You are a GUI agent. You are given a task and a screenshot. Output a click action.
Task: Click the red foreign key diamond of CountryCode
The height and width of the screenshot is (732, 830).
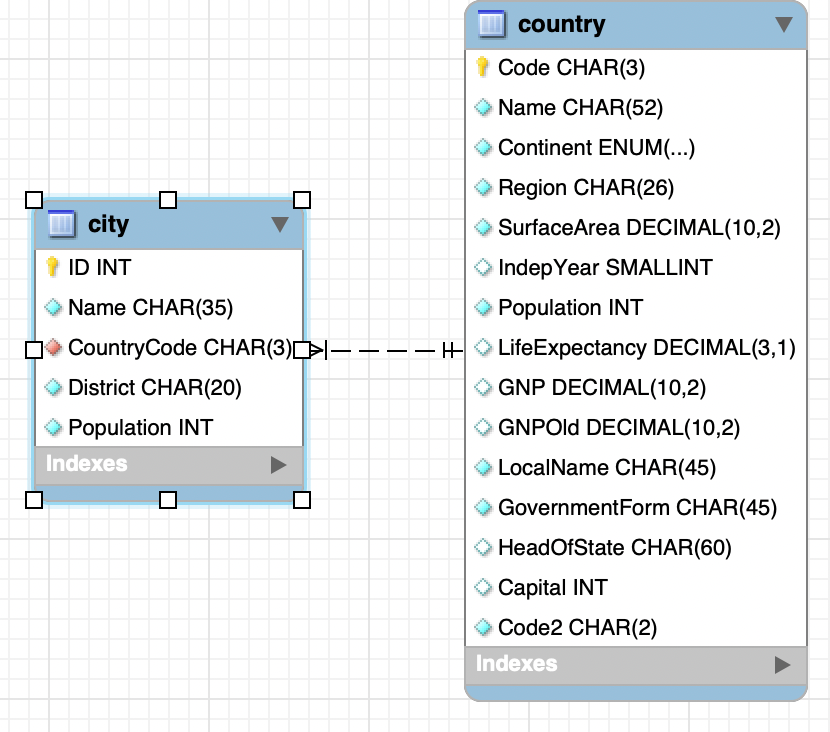pyautogui.click(x=53, y=348)
